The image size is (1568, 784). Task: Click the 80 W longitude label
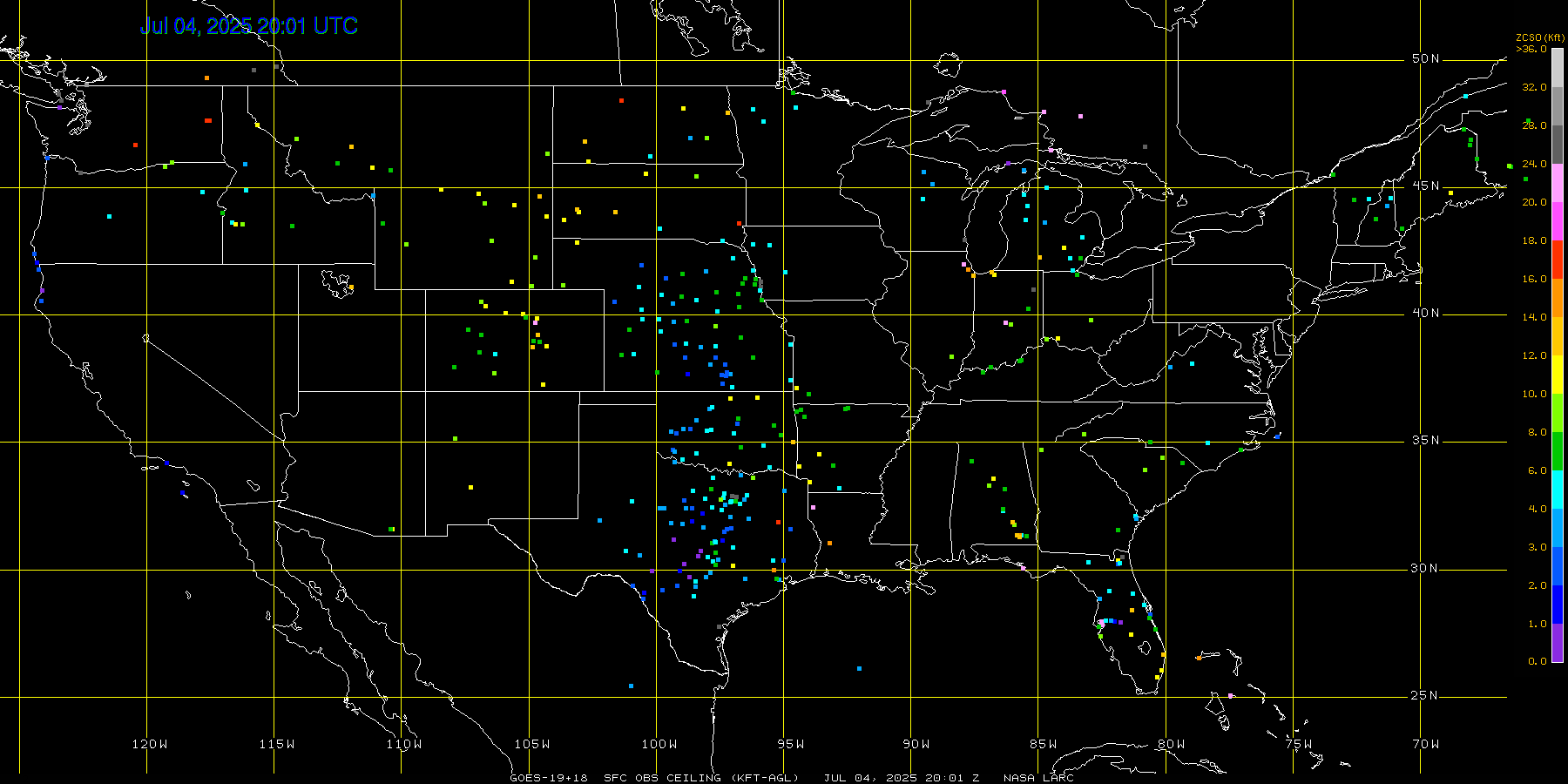coord(1172,744)
